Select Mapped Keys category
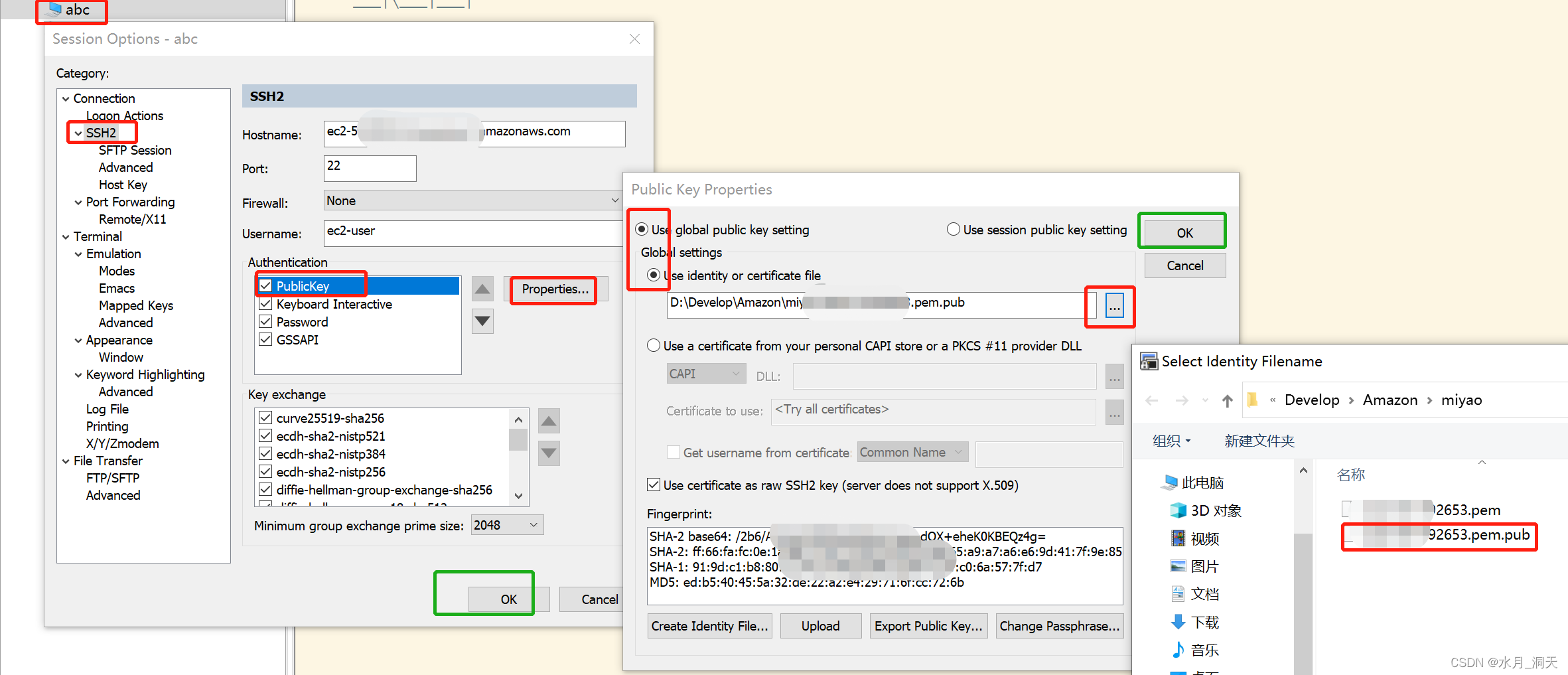 coord(136,306)
